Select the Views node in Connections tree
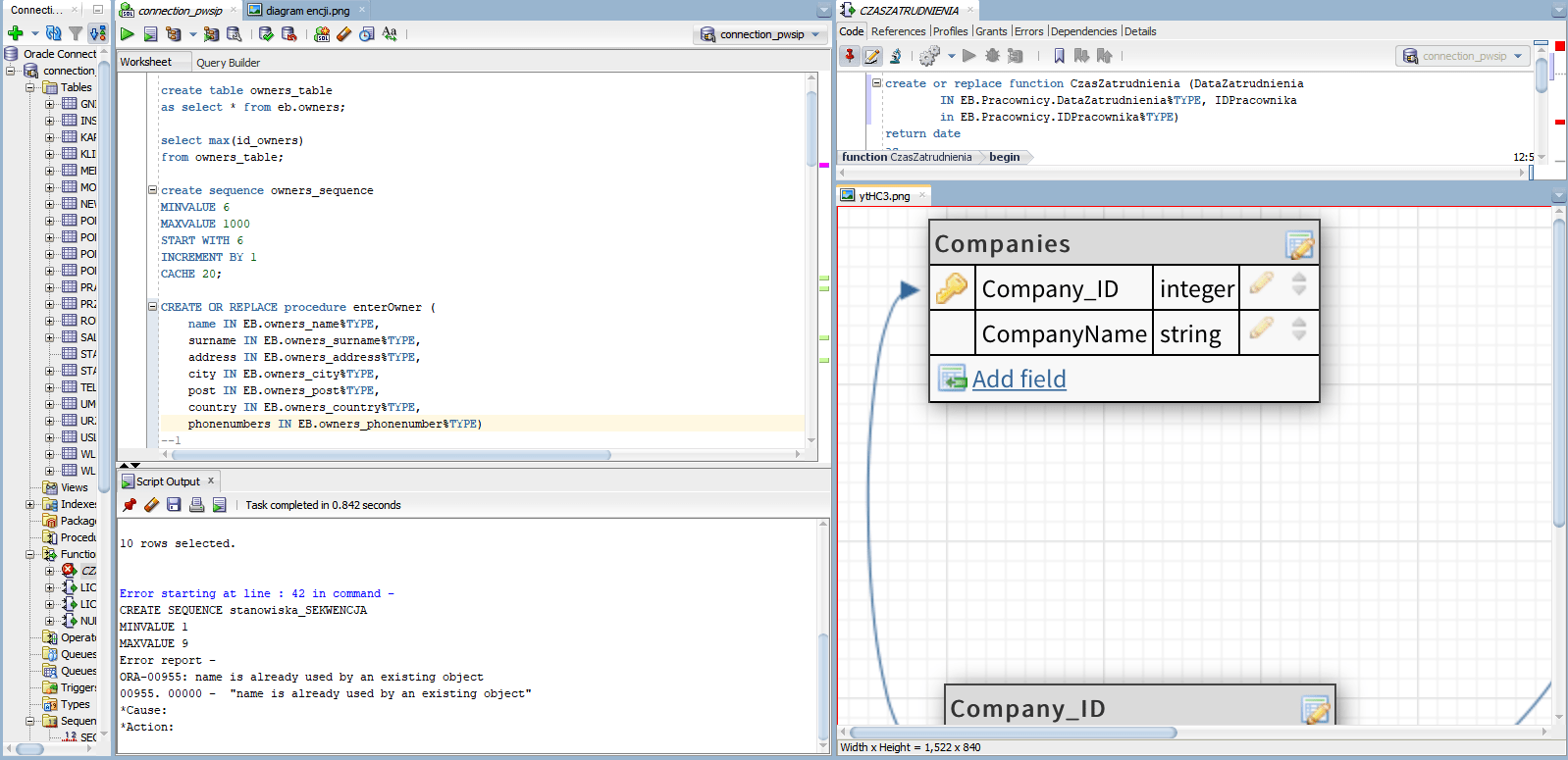The height and width of the screenshot is (760, 1568). pos(74,487)
